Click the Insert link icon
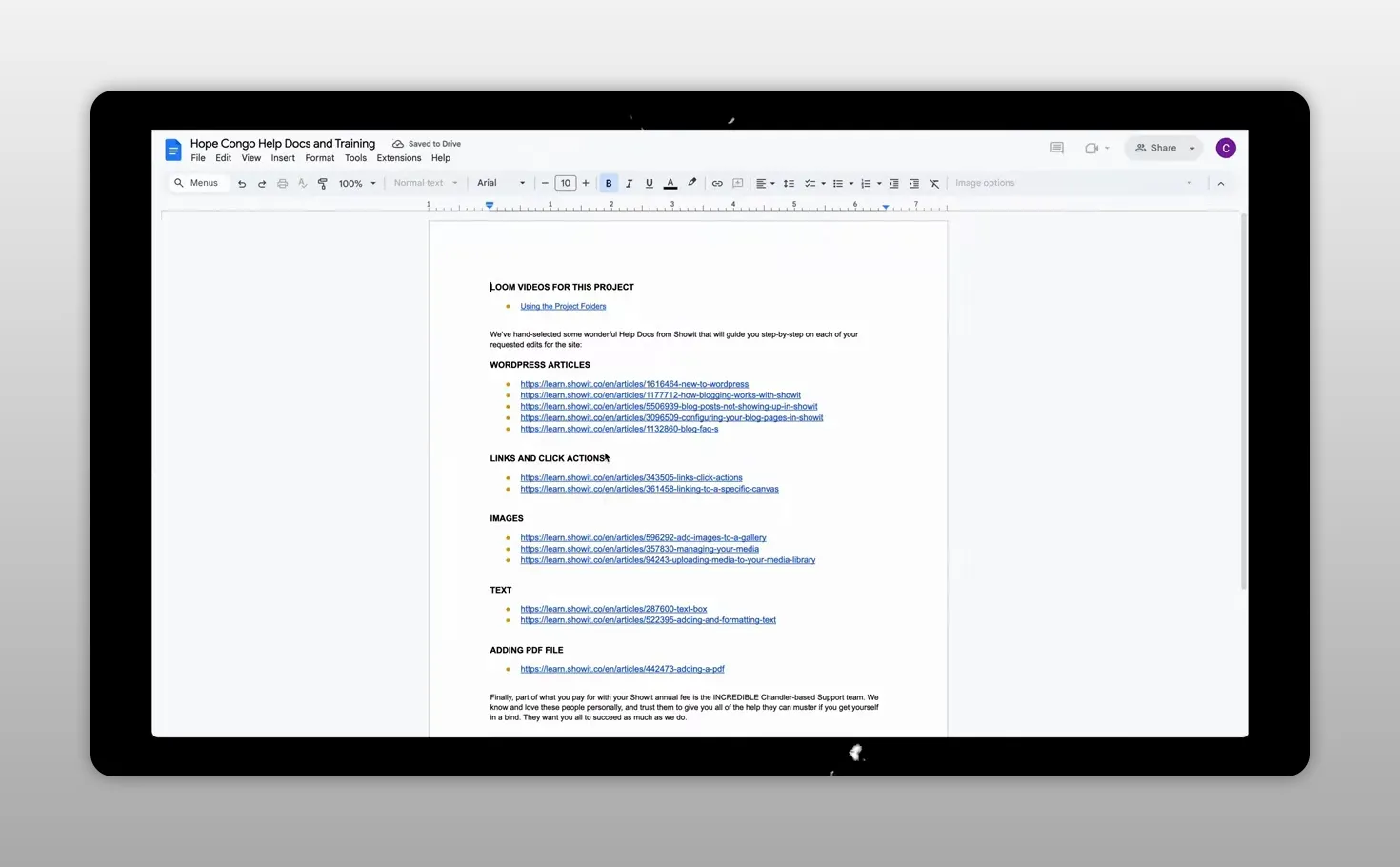This screenshot has width=1400, height=867. (x=717, y=183)
